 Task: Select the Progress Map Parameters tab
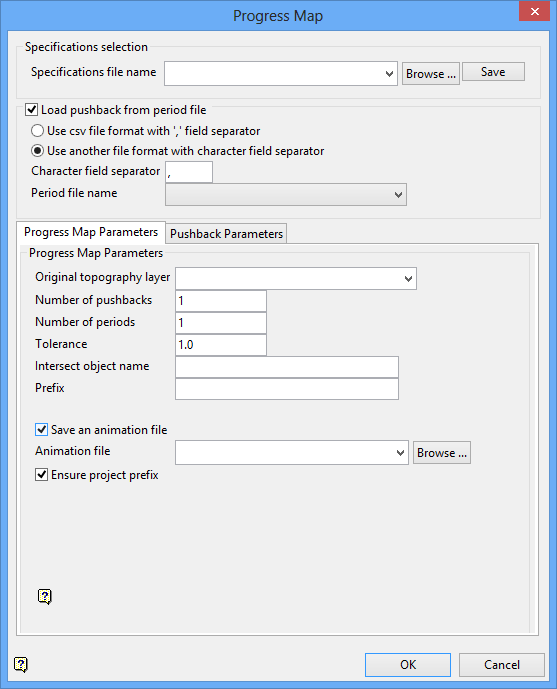(91, 232)
